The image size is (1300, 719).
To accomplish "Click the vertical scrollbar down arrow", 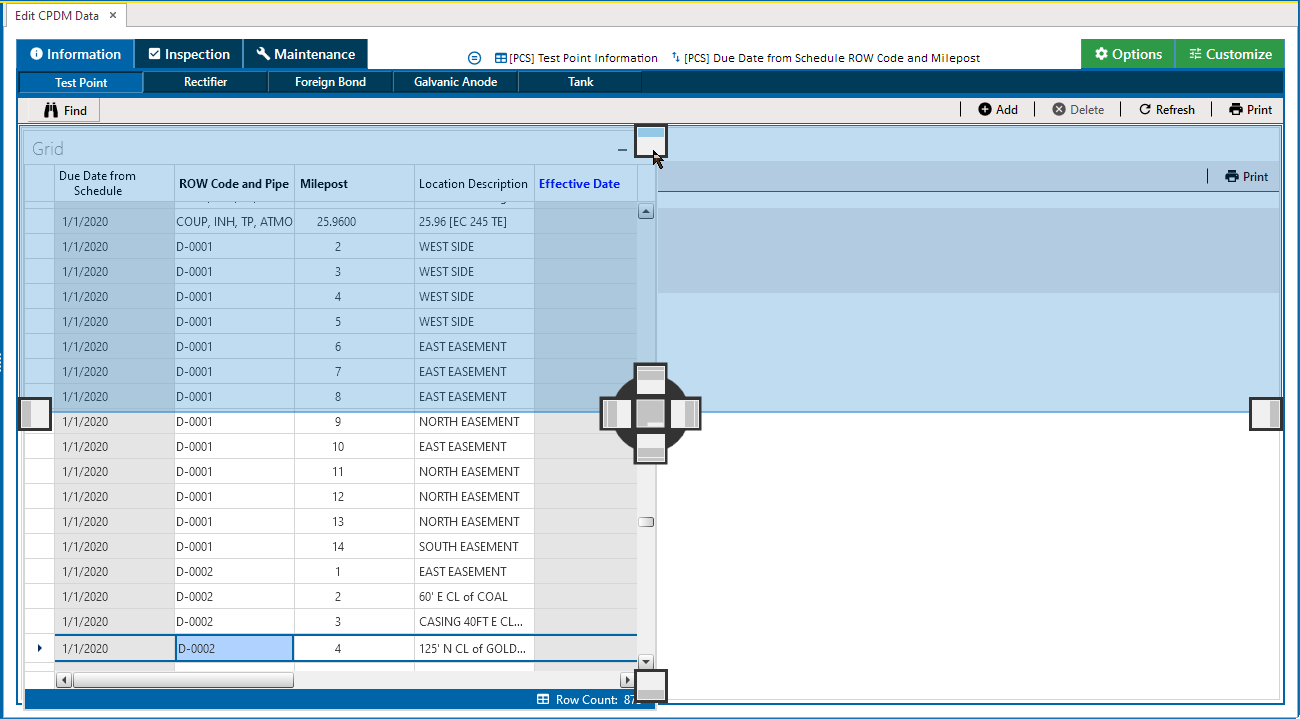I will [646, 661].
